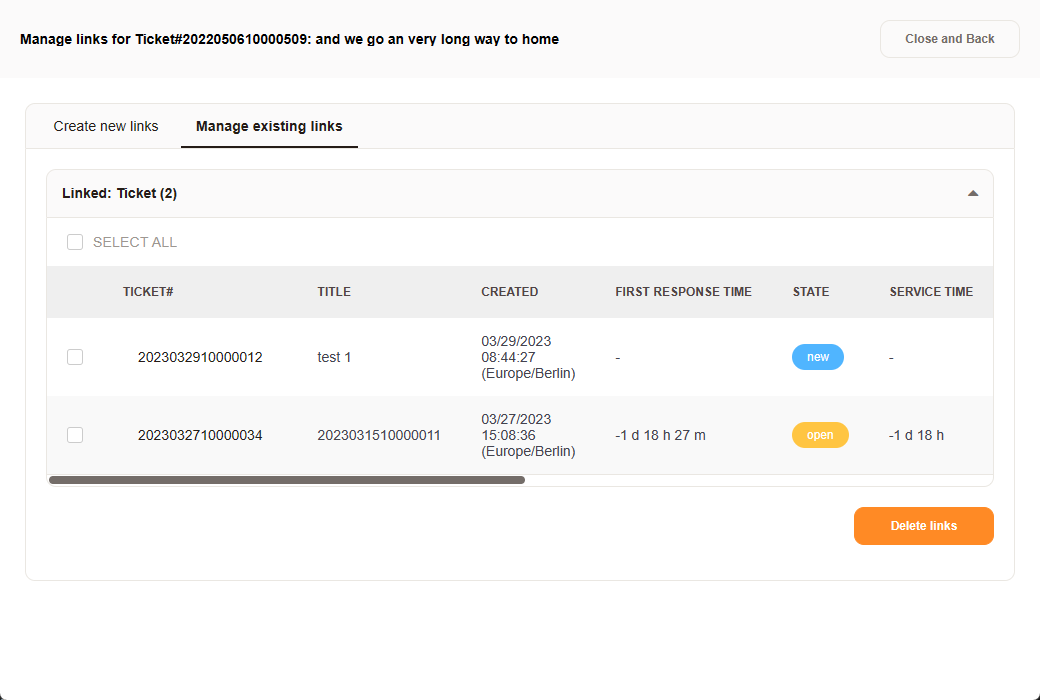Screen dimensions: 1040x700
Task: Open ticket number 2023032710000034
Action: click(200, 435)
